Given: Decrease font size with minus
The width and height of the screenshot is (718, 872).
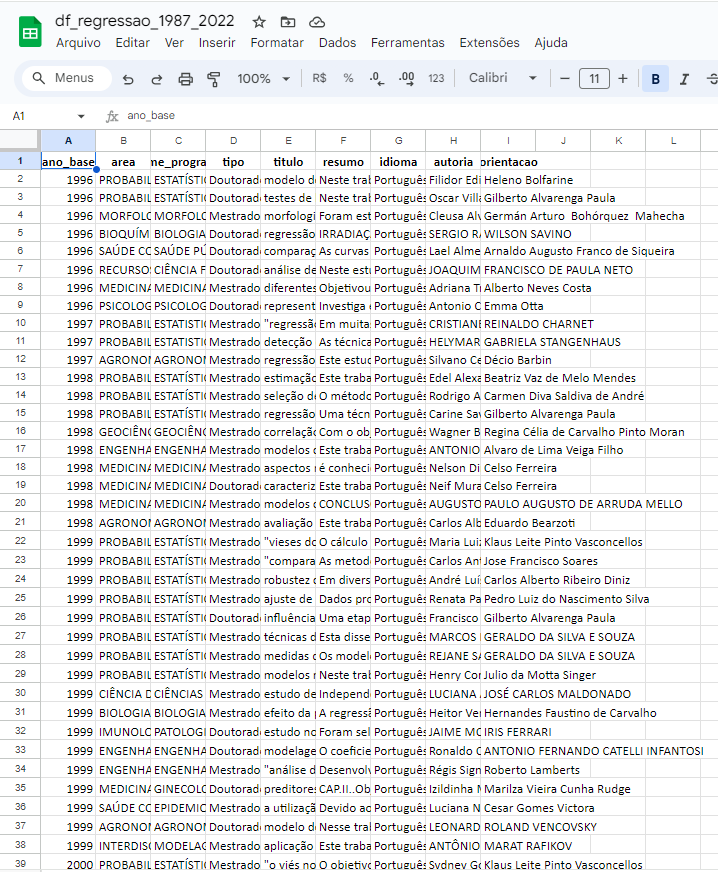Looking at the screenshot, I should click(565, 78).
